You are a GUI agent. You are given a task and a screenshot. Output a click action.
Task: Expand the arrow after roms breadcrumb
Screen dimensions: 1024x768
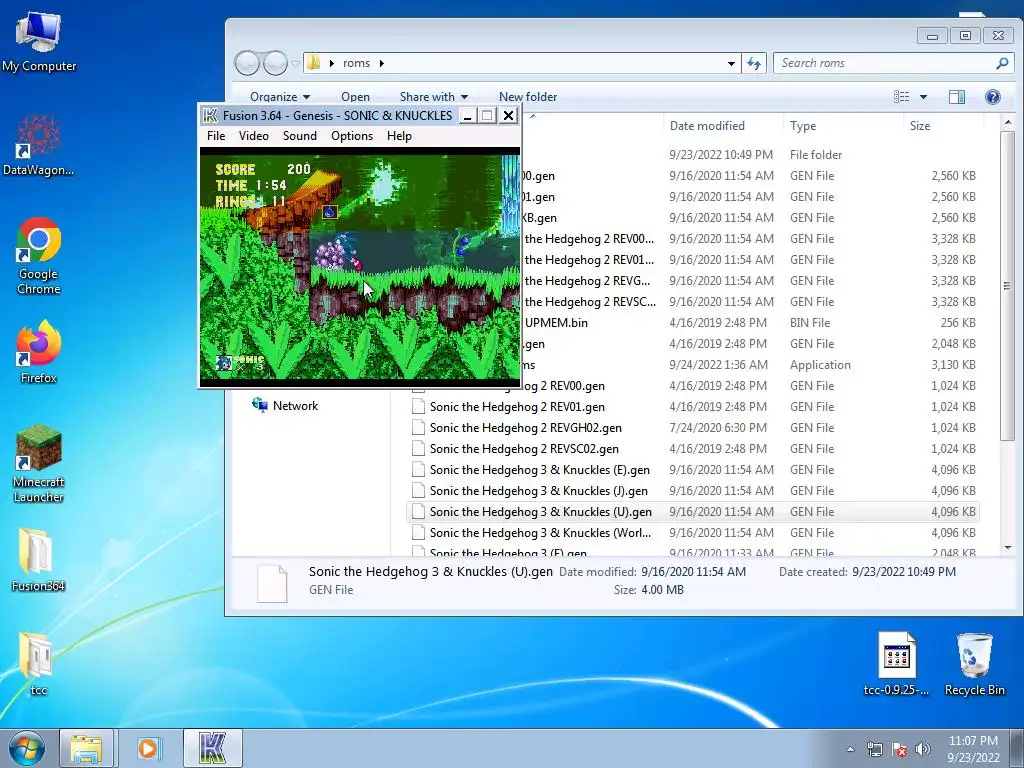coord(381,63)
